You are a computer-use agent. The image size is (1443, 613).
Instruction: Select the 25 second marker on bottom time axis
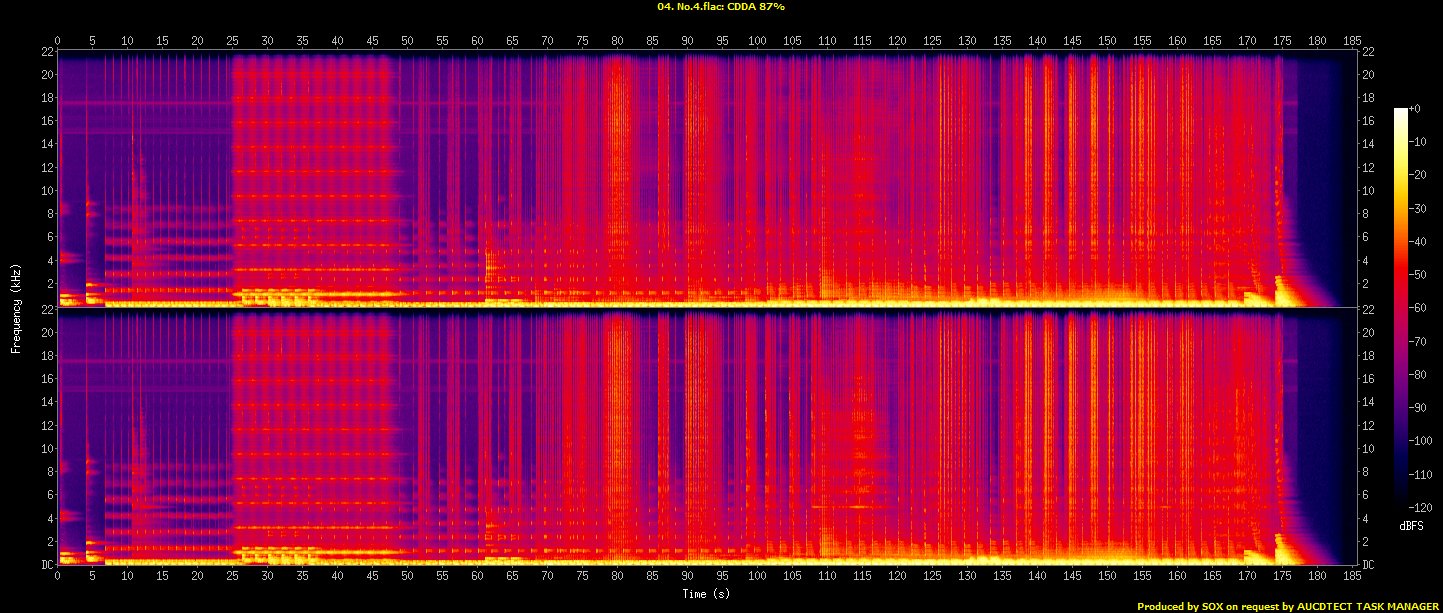click(x=232, y=577)
